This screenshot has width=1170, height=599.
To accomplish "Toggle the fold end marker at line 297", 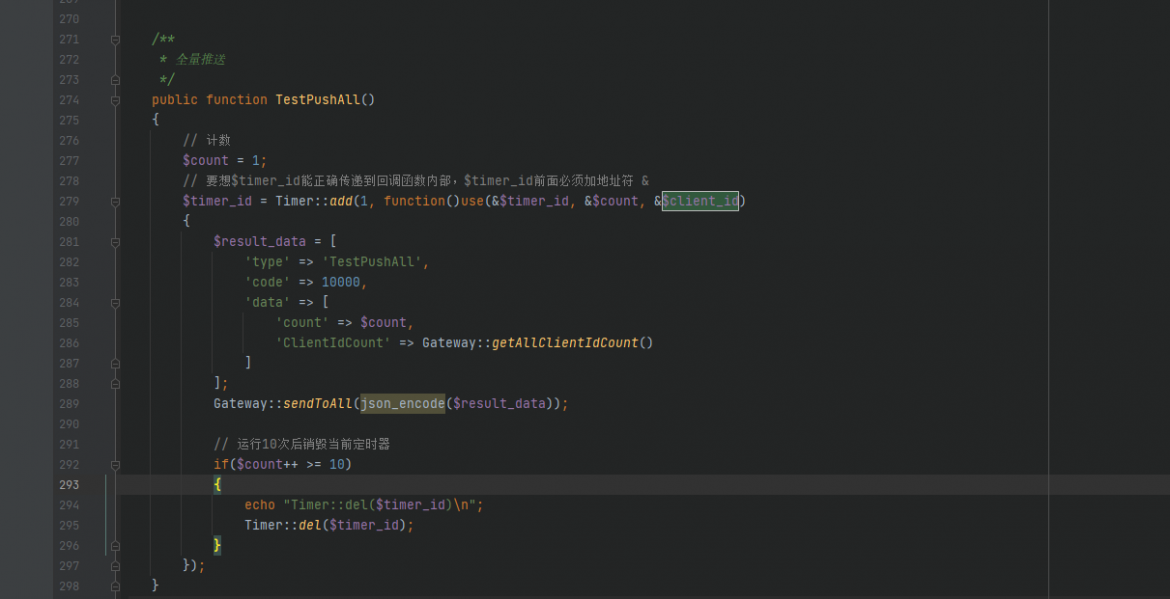I will (115, 565).
